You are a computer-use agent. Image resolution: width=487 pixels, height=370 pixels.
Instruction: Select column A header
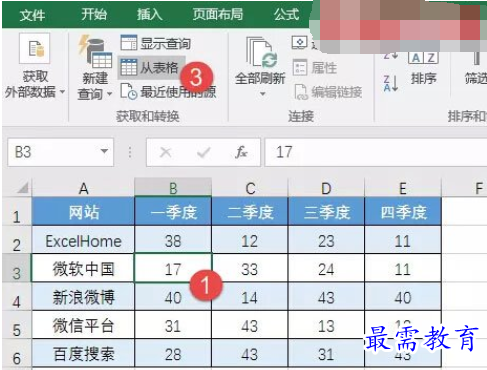click(83, 188)
